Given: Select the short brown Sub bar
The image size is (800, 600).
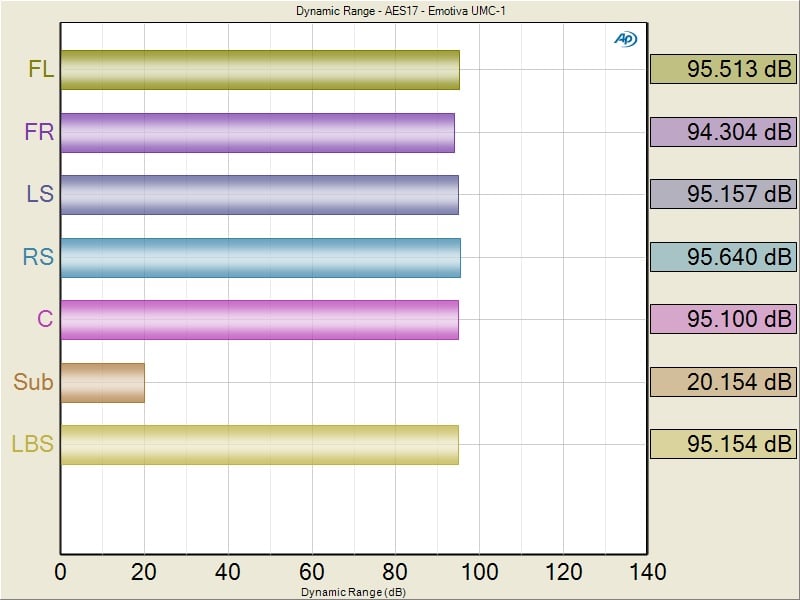Looking at the screenshot, I should point(102,382).
